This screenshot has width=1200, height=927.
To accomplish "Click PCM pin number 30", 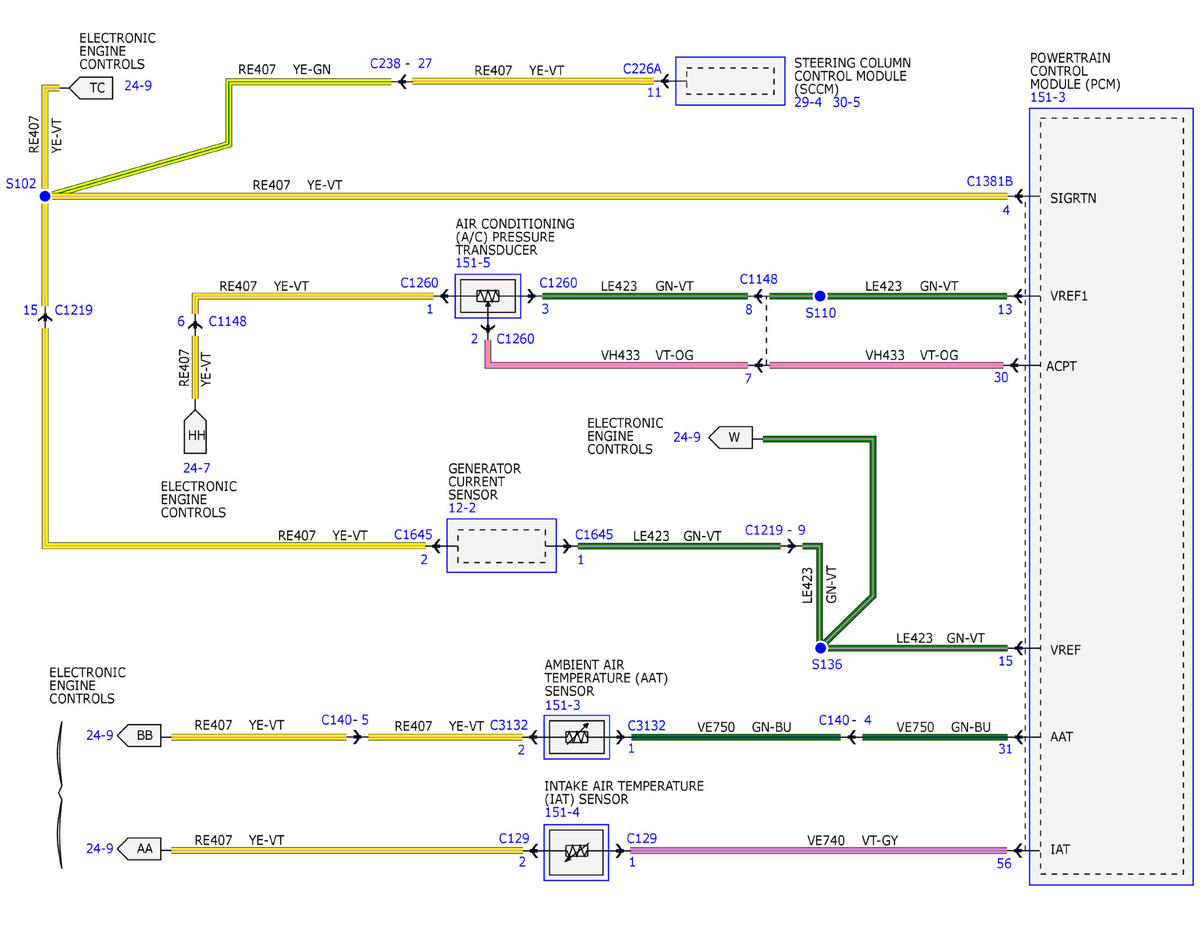I will [1001, 379].
